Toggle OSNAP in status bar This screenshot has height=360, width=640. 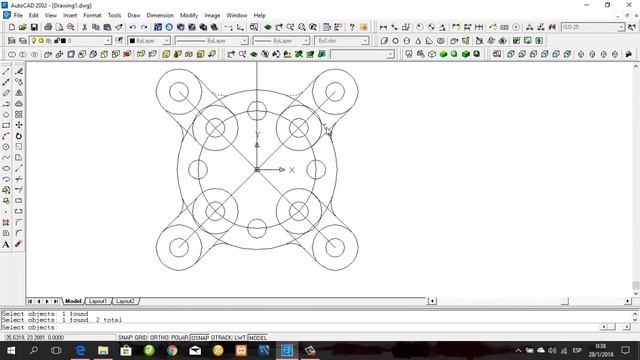pos(200,338)
